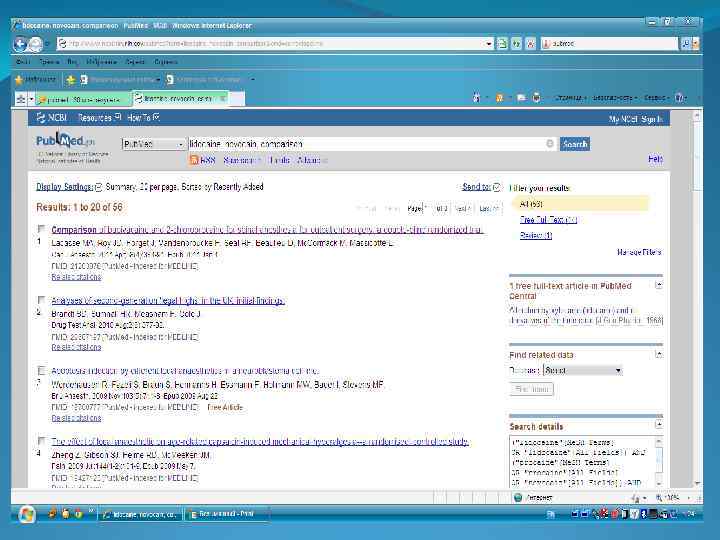Stop loading with the red X icon

coord(531,44)
